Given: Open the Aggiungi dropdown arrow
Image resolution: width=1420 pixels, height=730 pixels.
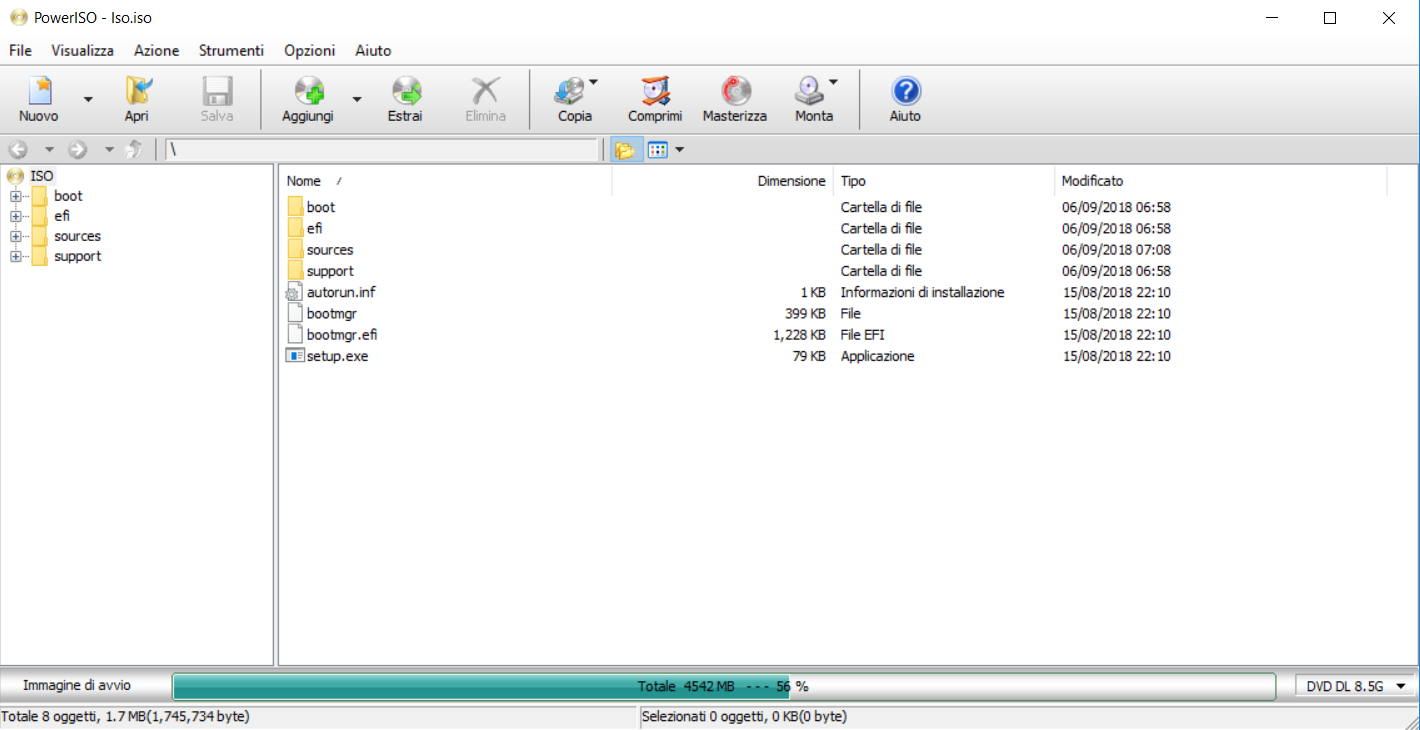Looking at the screenshot, I should [x=357, y=99].
